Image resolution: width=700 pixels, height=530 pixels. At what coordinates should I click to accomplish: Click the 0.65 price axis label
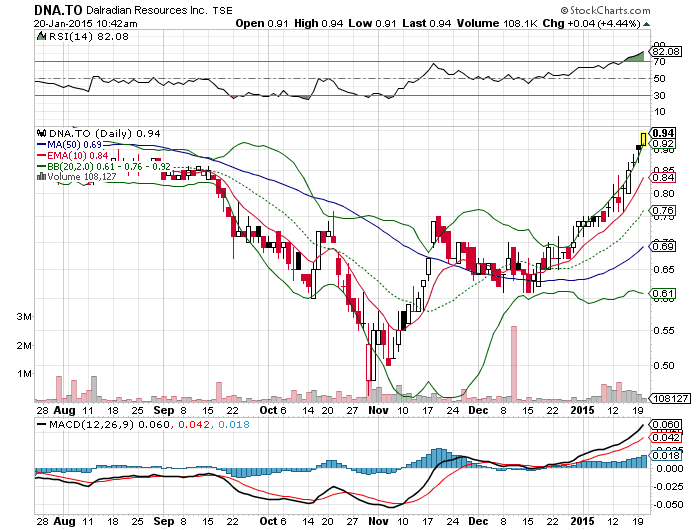(x=663, y=270)
